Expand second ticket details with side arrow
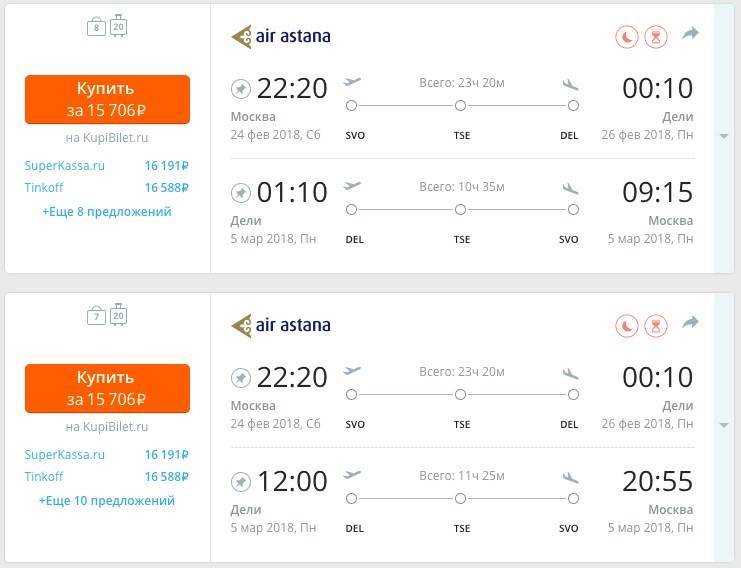 point(724,425)
